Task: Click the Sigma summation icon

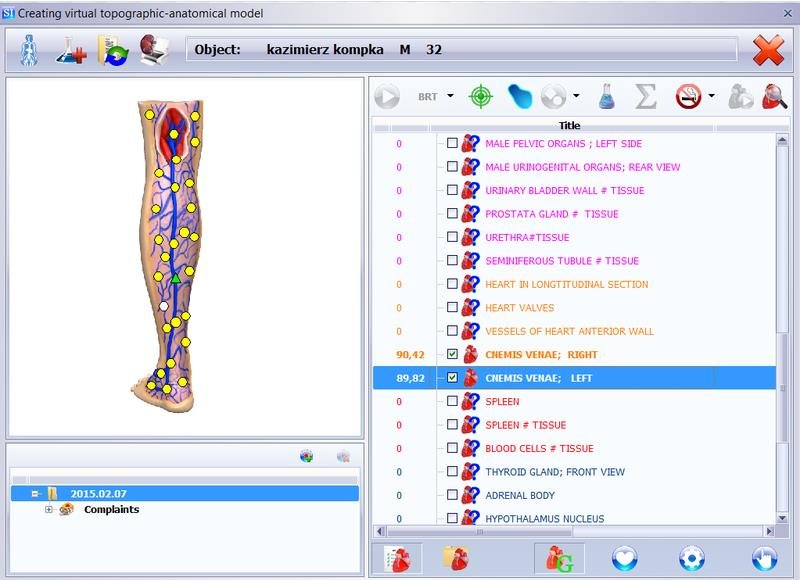Action: [645, 97]
